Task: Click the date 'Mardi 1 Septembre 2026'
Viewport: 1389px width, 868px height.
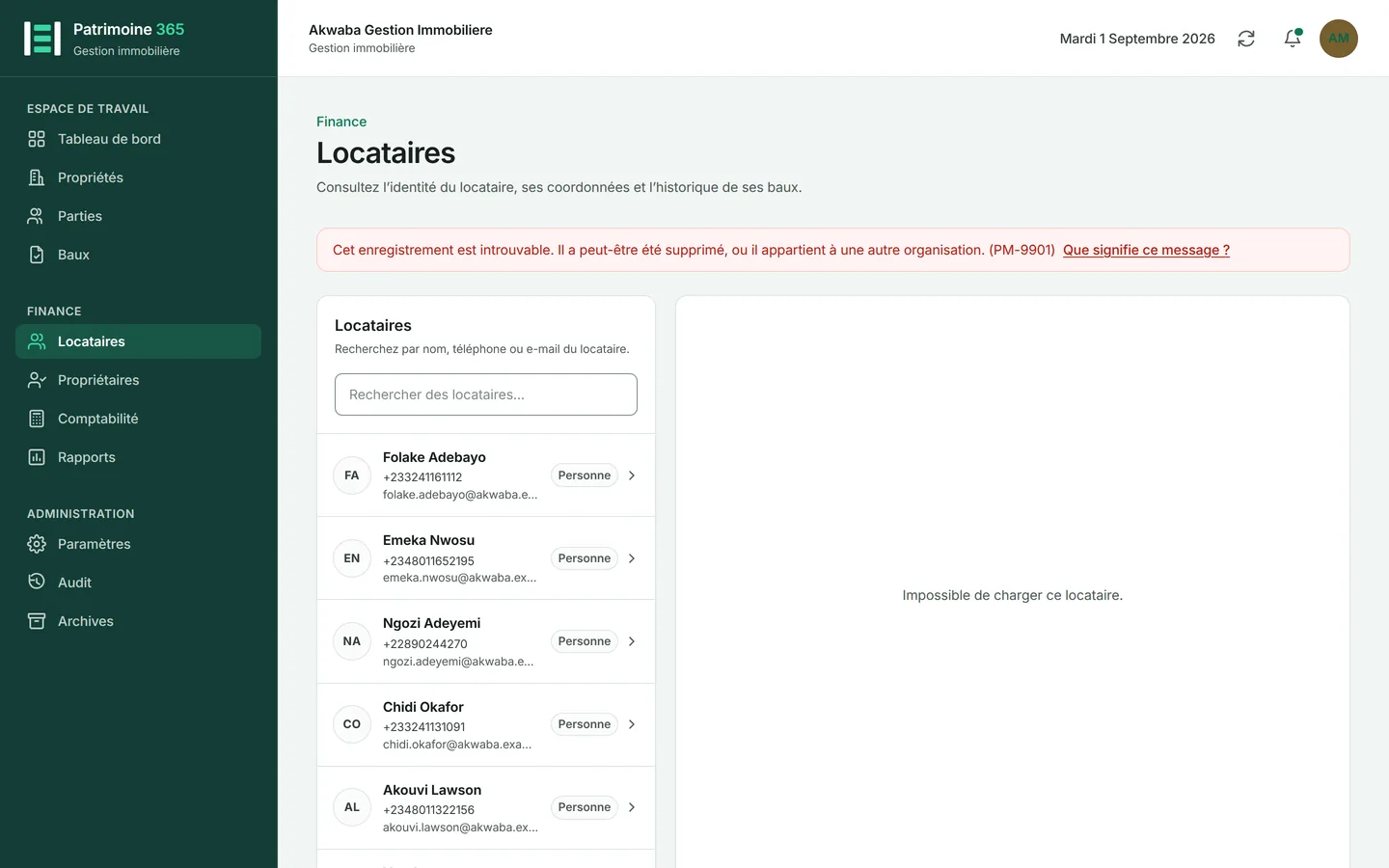Action: [x=1137, y=39]
